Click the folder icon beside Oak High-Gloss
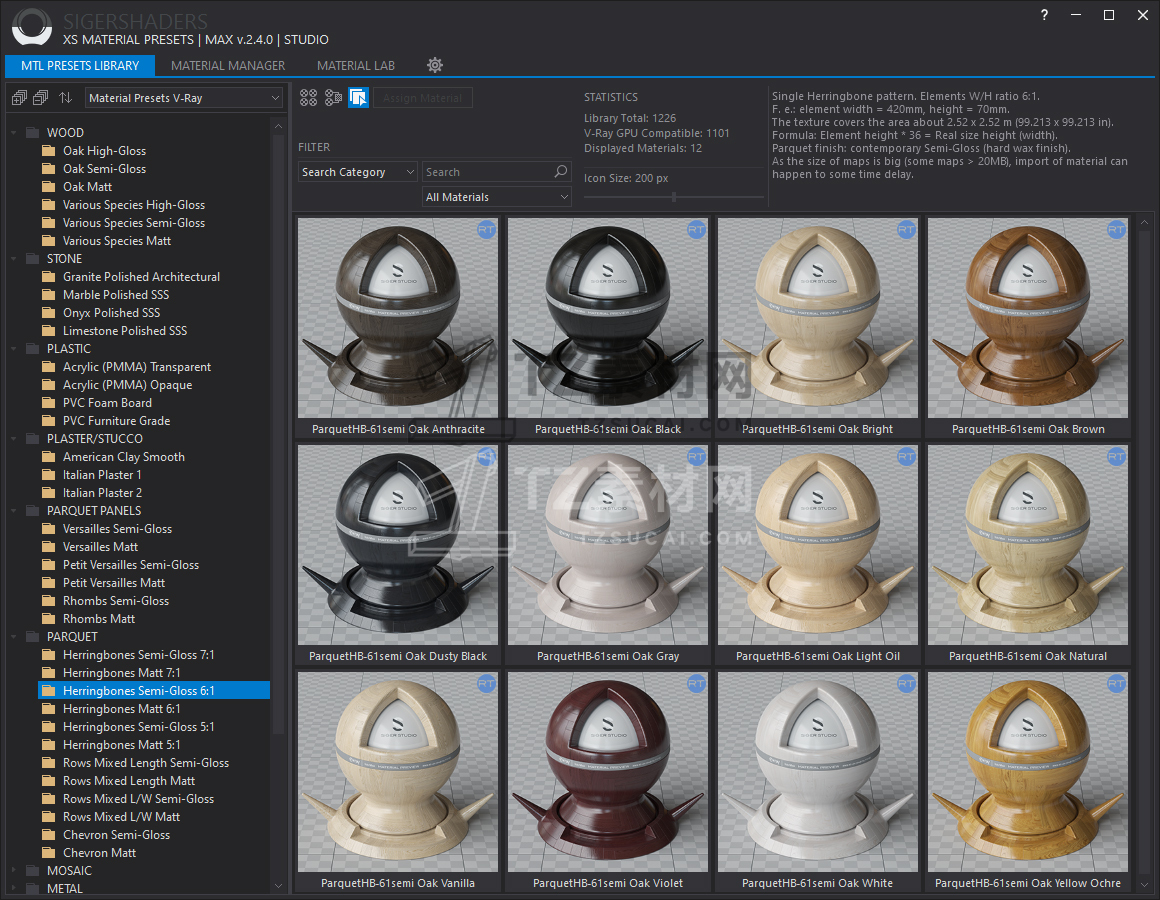The image size is (1160, 900). point(49,151)
